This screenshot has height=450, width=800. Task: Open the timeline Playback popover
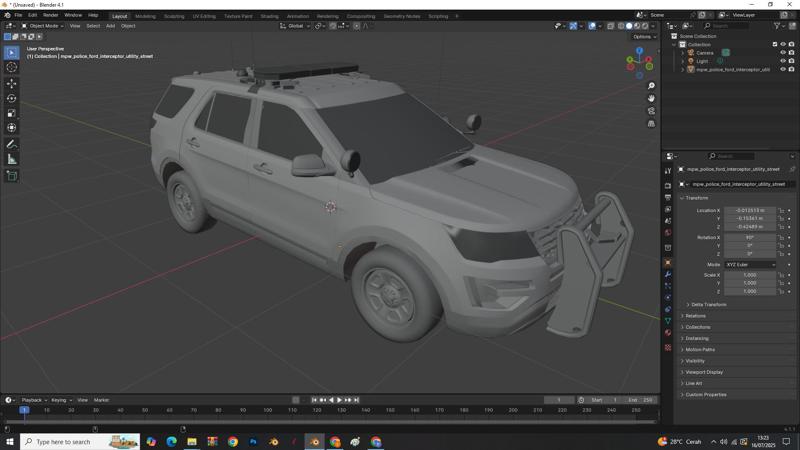coord(34,400)
